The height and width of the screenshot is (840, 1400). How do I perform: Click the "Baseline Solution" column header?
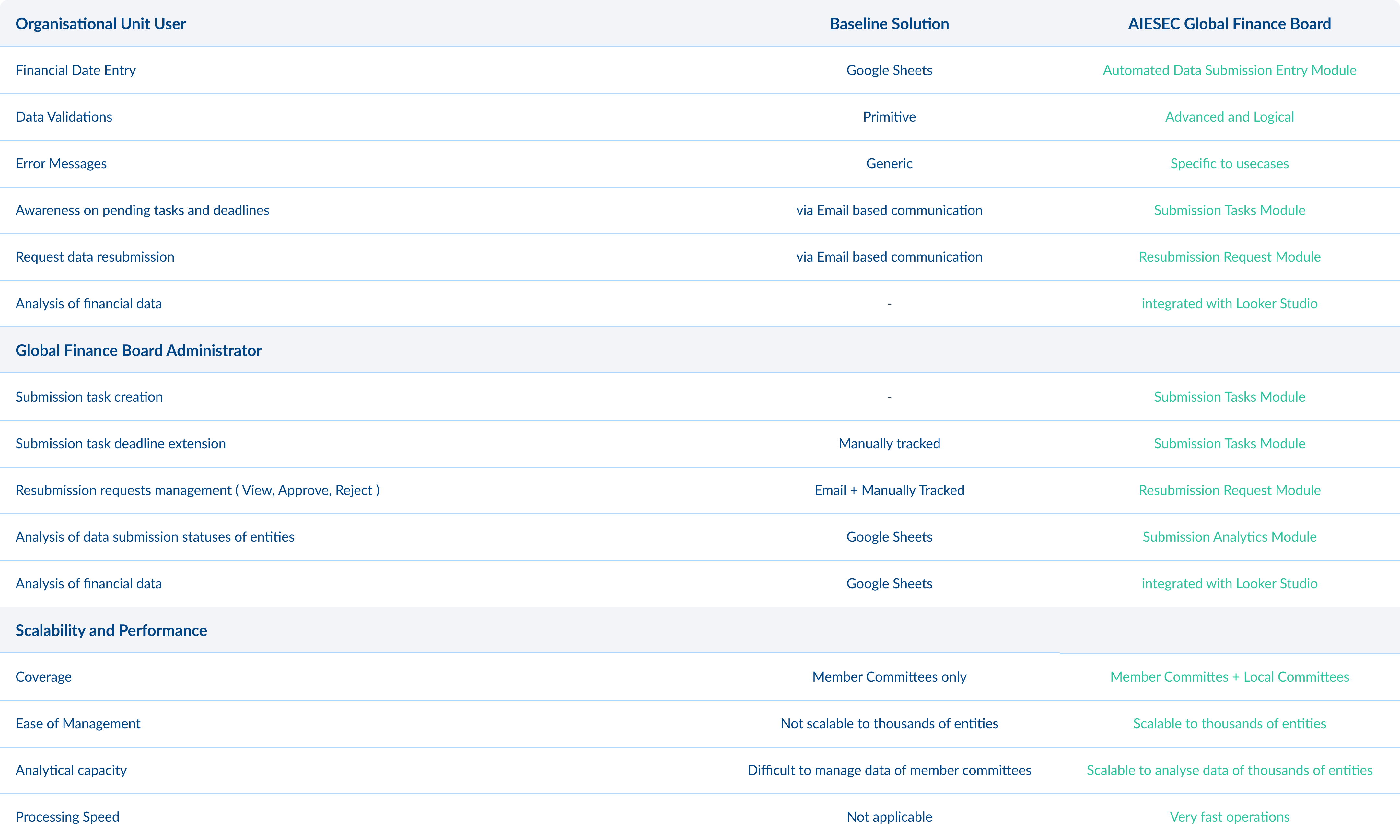pyautogui.click(x=889, y=24)
